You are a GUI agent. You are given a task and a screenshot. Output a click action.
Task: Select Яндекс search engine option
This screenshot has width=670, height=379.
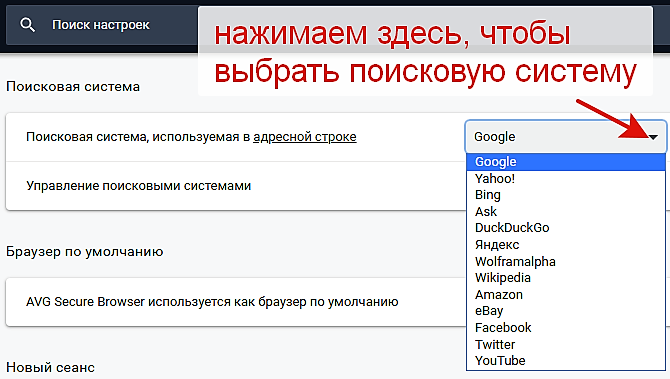coord(566,245)
